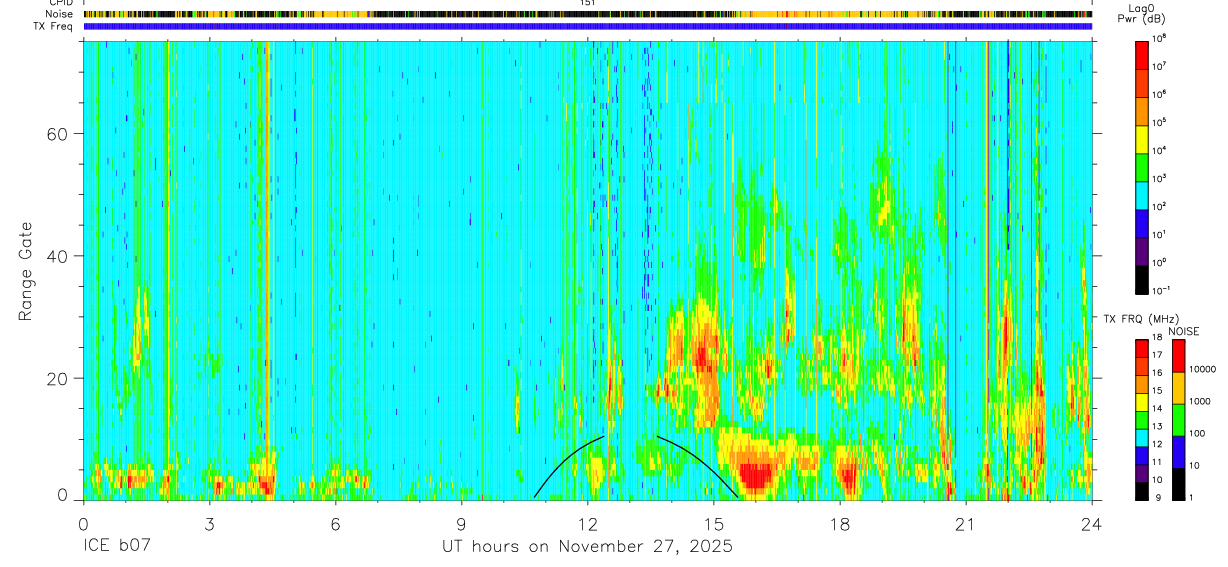Image resolution: width=1228 pixels, height=567 pixels.
Task: Click the '21' UT hour tick label
Action: pos(966,522)
